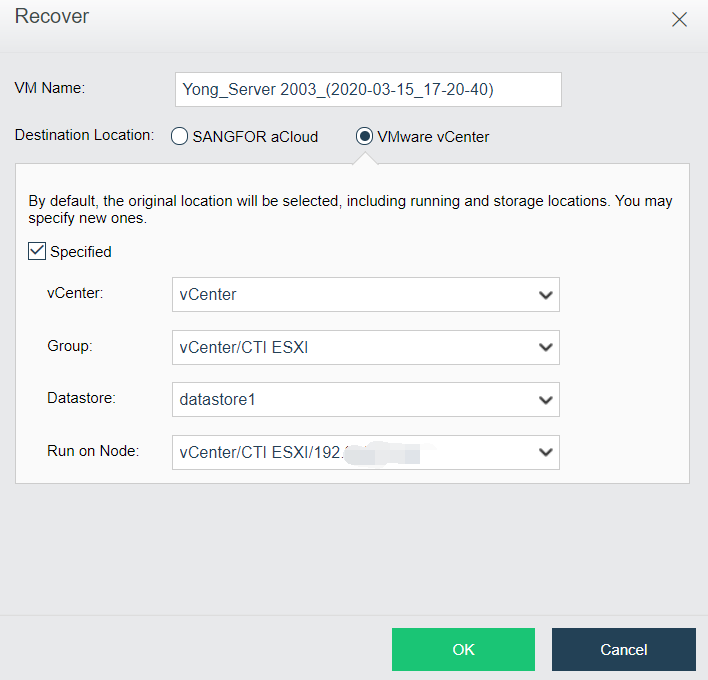The width and height of the screenshot is (708, 680).
Task: Select the SANGFOR aCloud radio button
Action: click(179, 136)
